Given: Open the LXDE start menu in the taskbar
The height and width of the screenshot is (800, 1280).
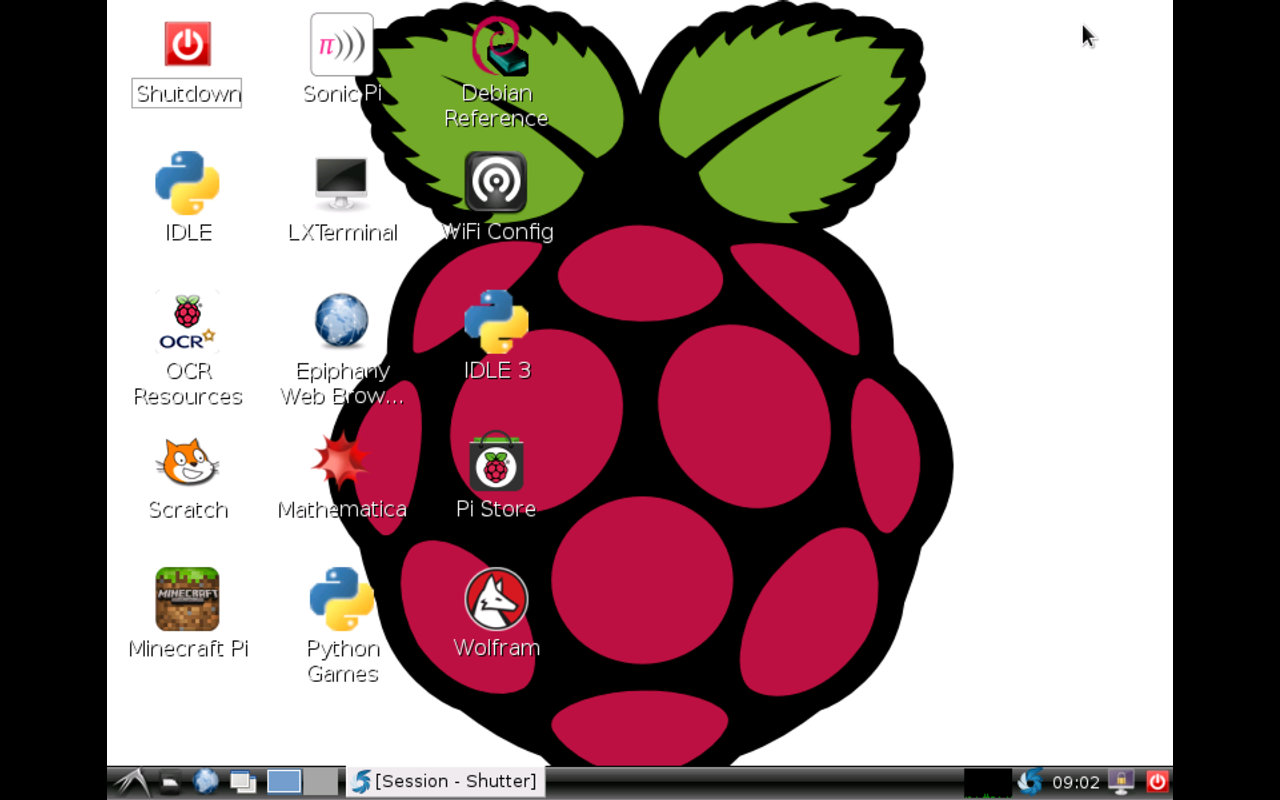Looking at the screenshot, I should point(131,782).
